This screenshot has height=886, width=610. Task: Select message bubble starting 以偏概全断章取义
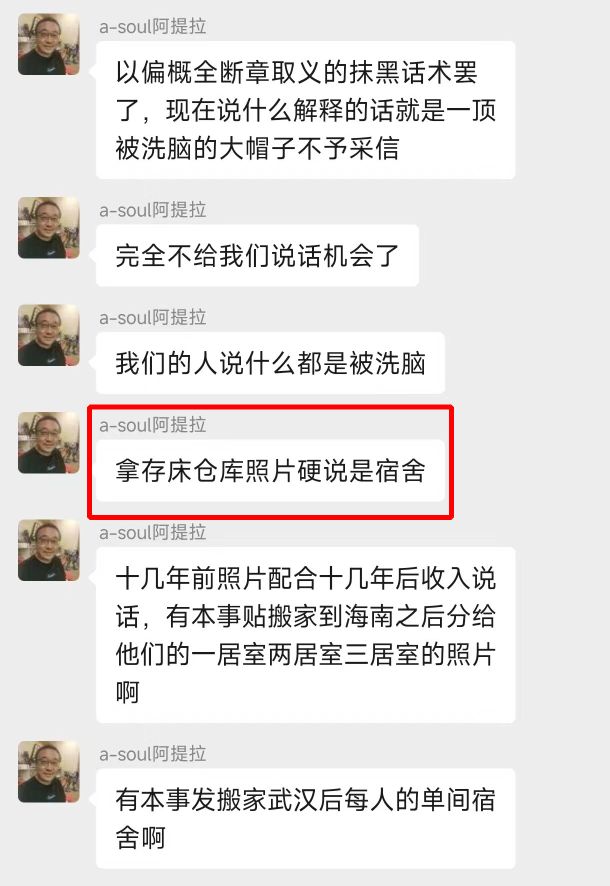click(x=306, y=110)
